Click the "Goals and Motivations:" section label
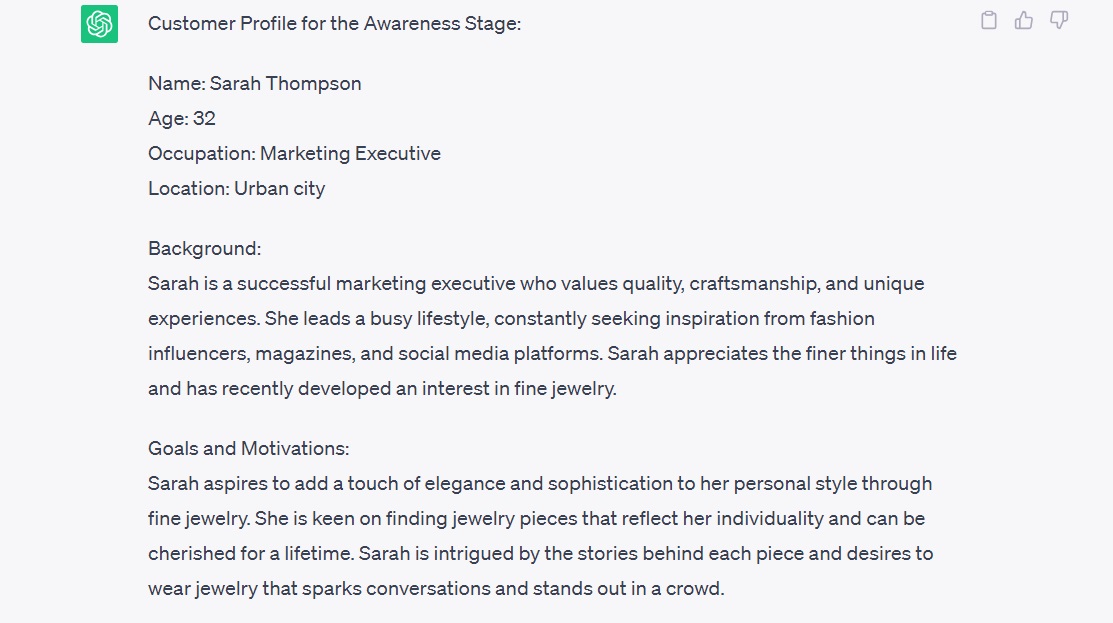The height and width of the screenshot is (623, 1113). click(248, 449)
